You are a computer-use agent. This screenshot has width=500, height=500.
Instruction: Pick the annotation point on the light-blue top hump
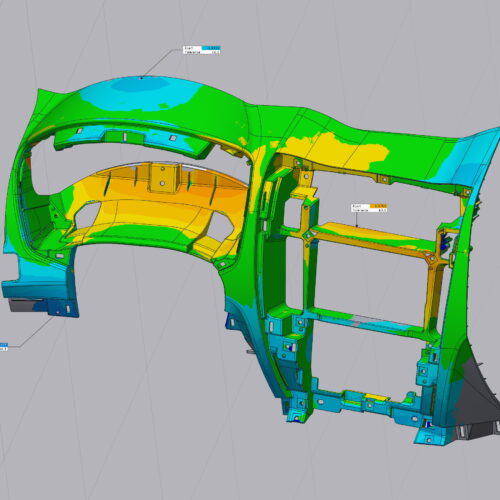(141, 78)
